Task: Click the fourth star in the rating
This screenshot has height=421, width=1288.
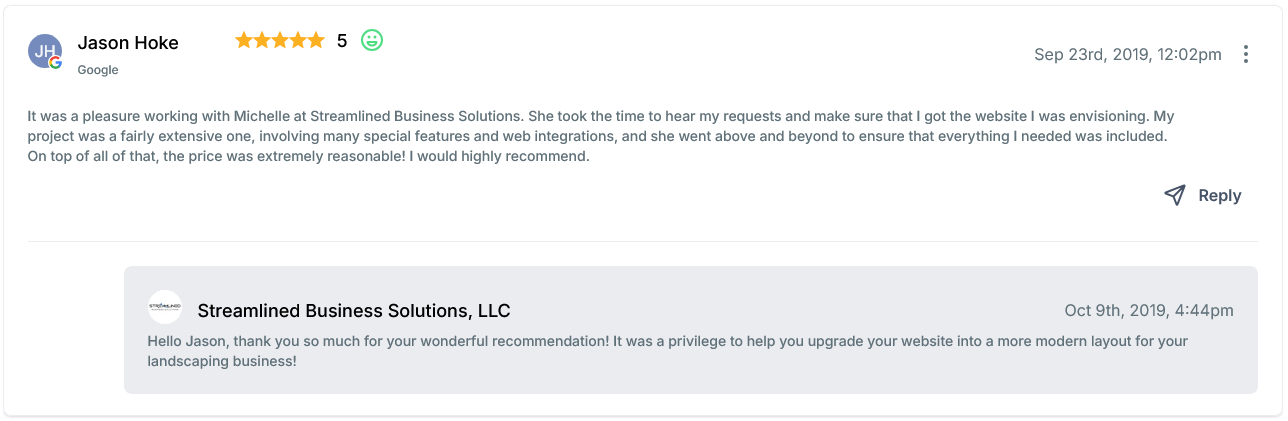Action: click(298, 41)
